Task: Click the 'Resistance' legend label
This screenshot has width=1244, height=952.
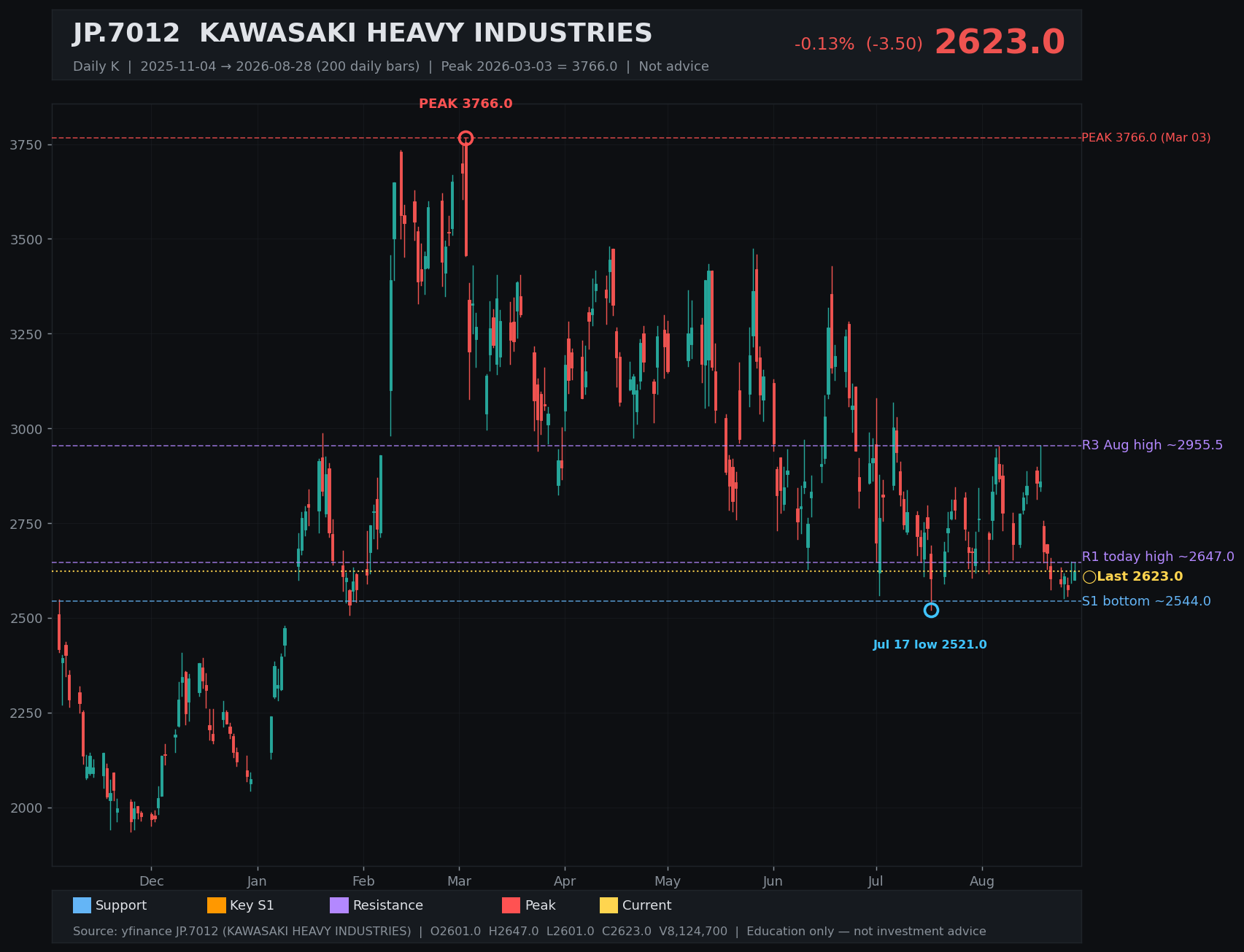Action: click(x=388, y=905)
